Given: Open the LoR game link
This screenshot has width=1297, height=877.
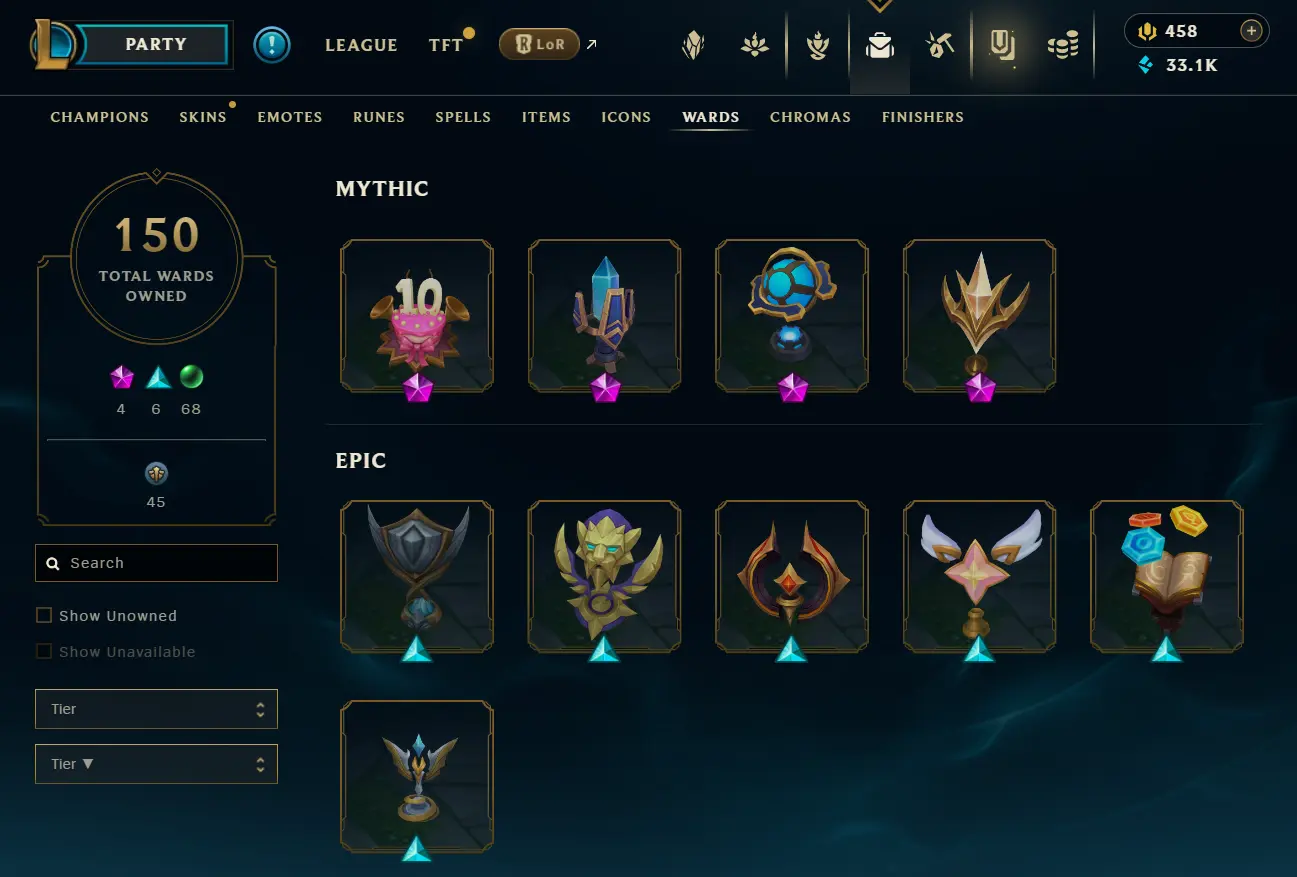Looking at the screenshot, I should pos(539,44).
